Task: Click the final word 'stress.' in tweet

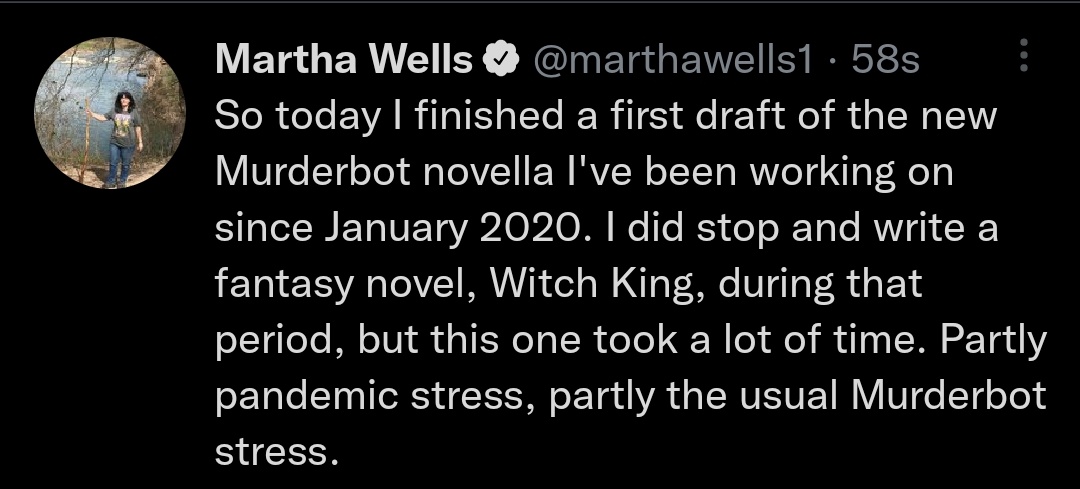Action: 272,454
